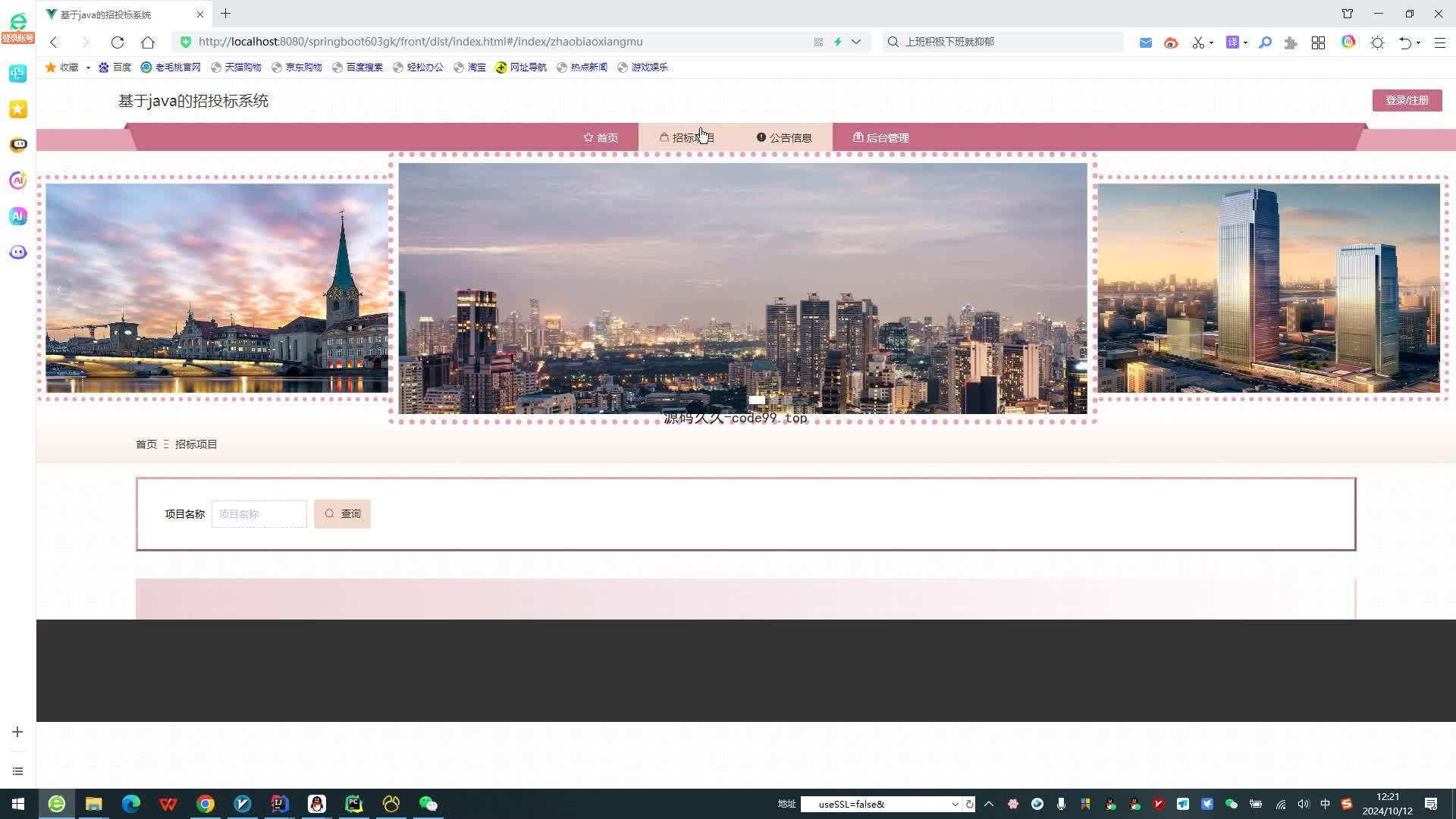Click the browser back arrow
Viewport: 1456px width, 819px height.
53,42
